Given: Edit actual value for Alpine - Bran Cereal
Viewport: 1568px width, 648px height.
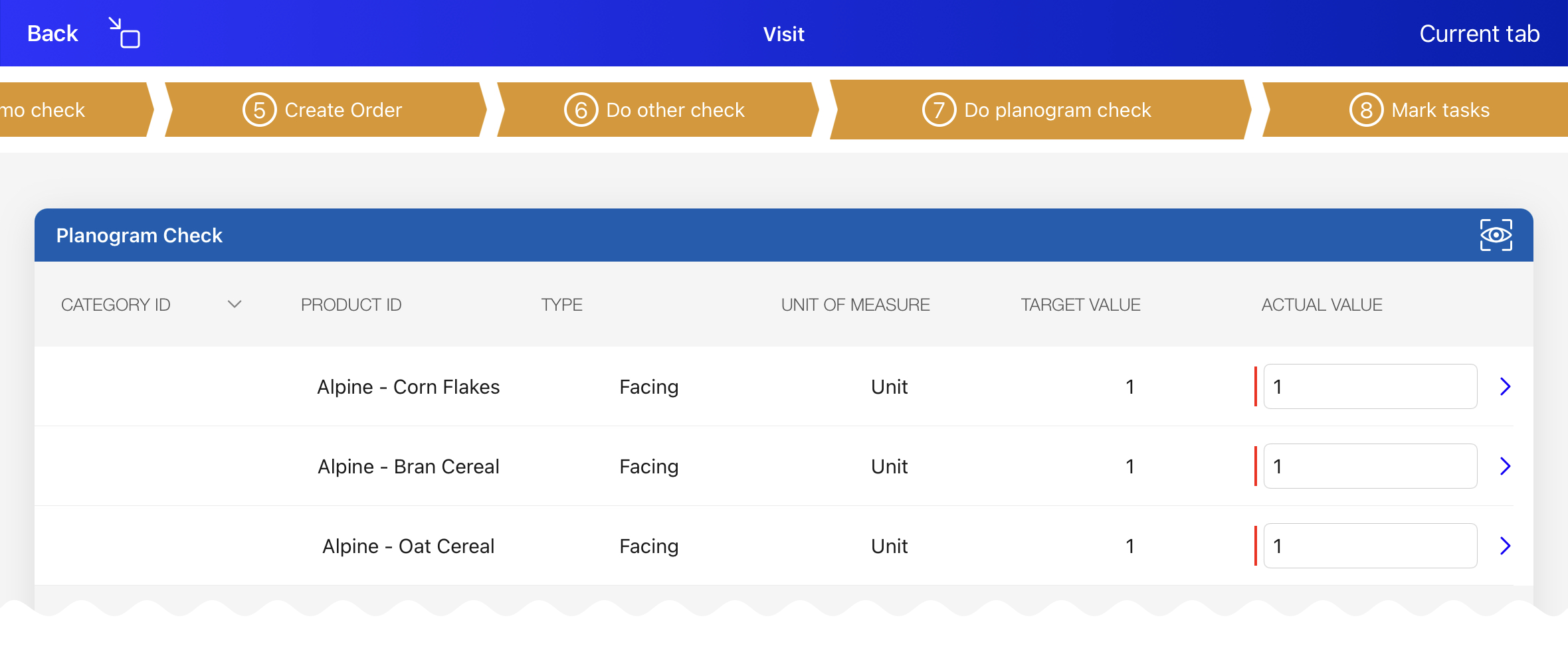Looking at the screenshot, I should point(1370,466).
